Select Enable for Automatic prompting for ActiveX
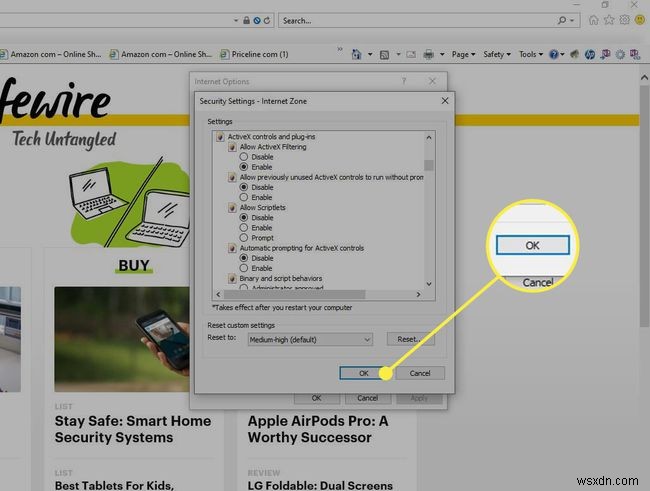 coord(244,268)
